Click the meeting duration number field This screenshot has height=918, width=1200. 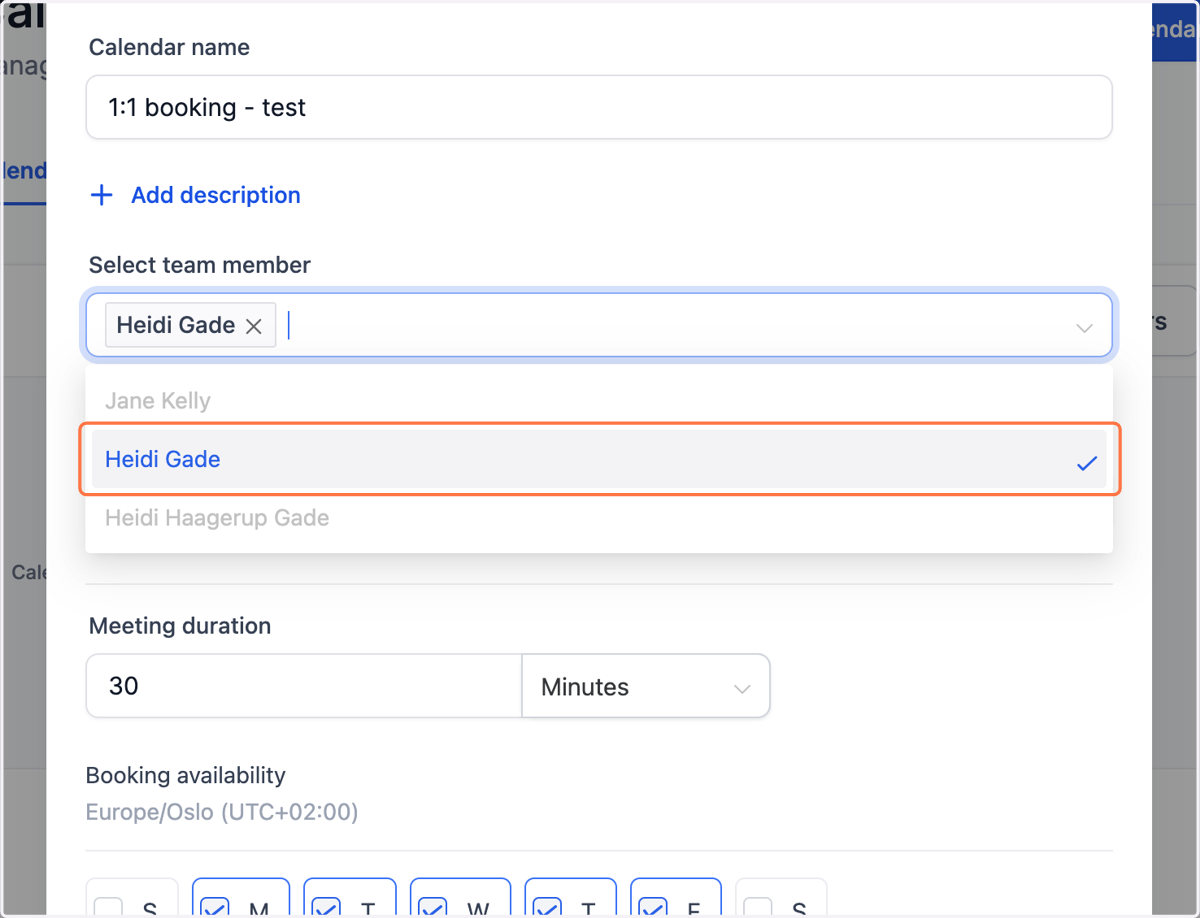click(304, 686)
